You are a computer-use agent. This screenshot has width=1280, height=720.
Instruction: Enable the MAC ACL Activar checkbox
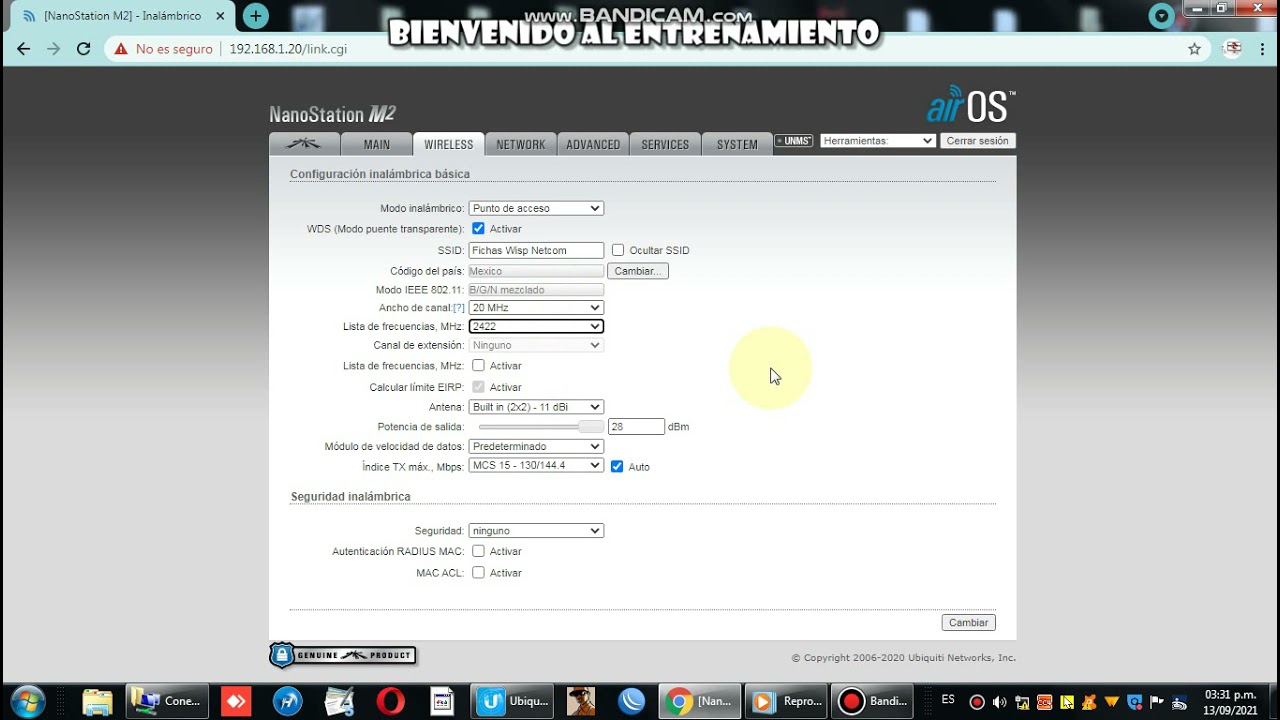478,573
